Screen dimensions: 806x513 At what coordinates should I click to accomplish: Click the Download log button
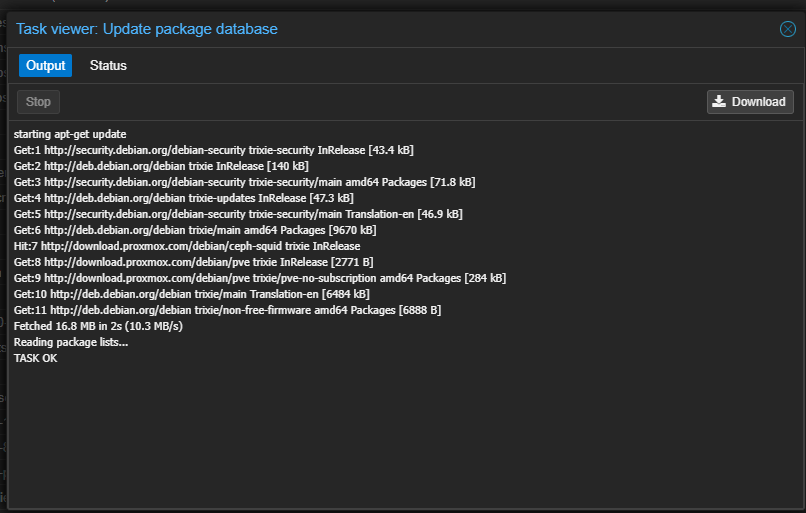(750, 101)
